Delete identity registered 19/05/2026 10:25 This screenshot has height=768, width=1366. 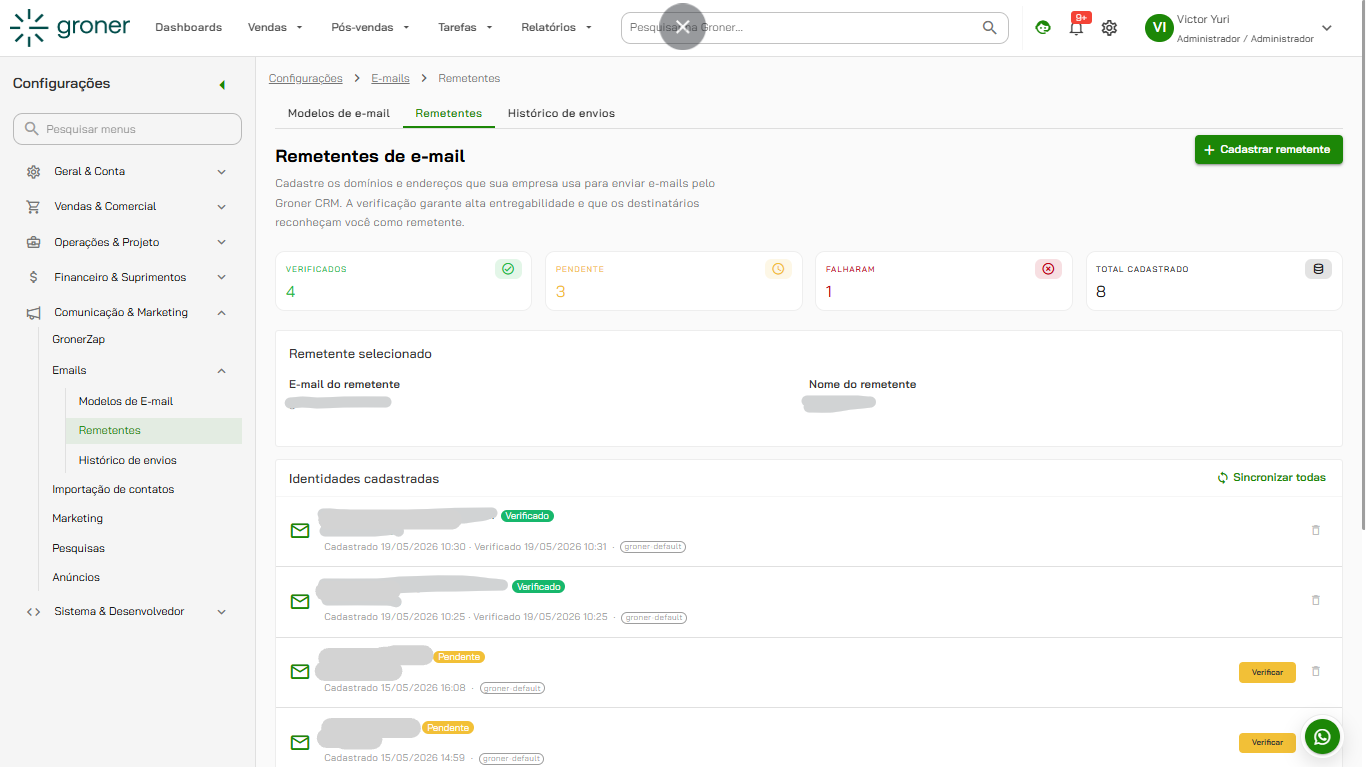1316,600
